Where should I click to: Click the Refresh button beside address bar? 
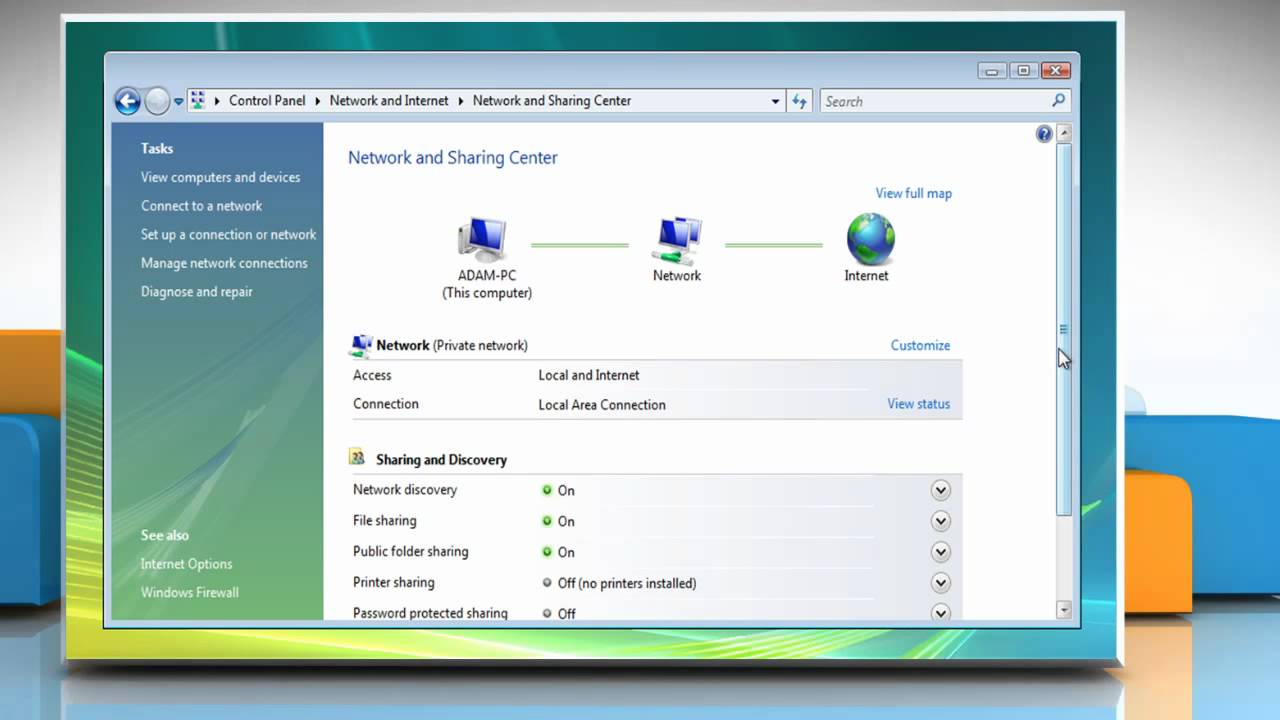799,101
